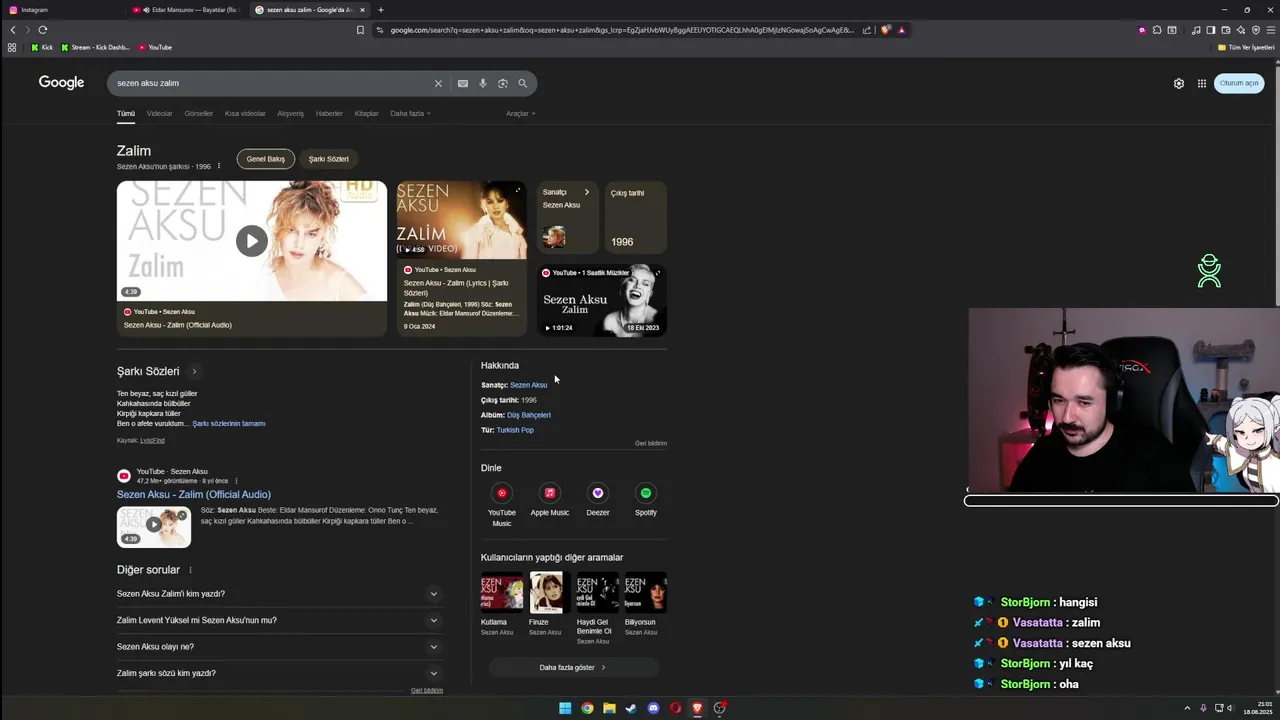Start voice search with the microphone

coord(483,83)
